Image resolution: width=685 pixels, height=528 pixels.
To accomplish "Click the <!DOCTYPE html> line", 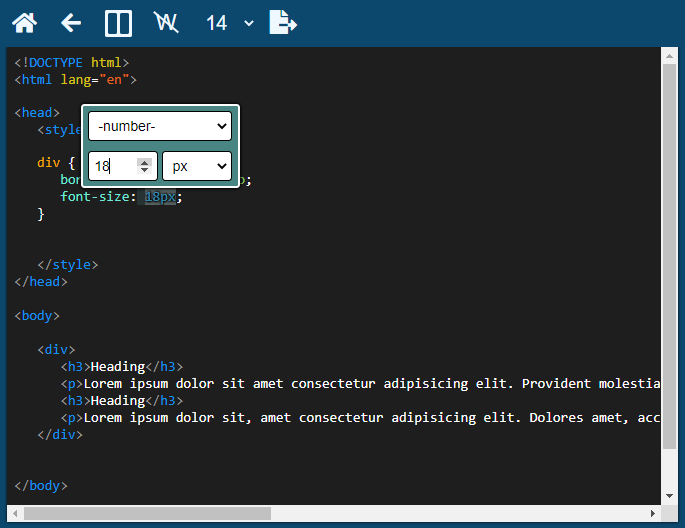I will pos(72,62).
